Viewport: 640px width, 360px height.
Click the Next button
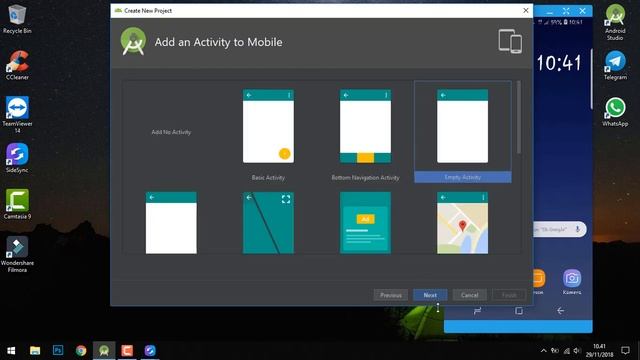(x=430, y=295)
